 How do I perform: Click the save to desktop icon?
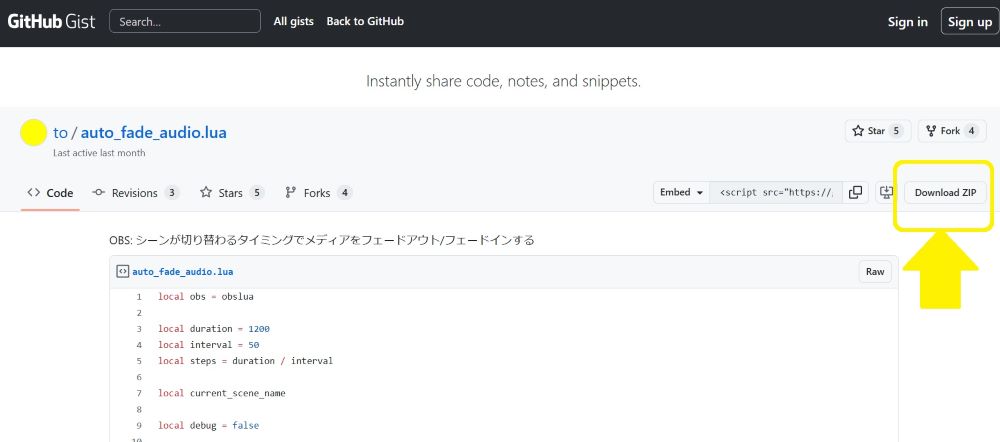[x=886, y=192]
